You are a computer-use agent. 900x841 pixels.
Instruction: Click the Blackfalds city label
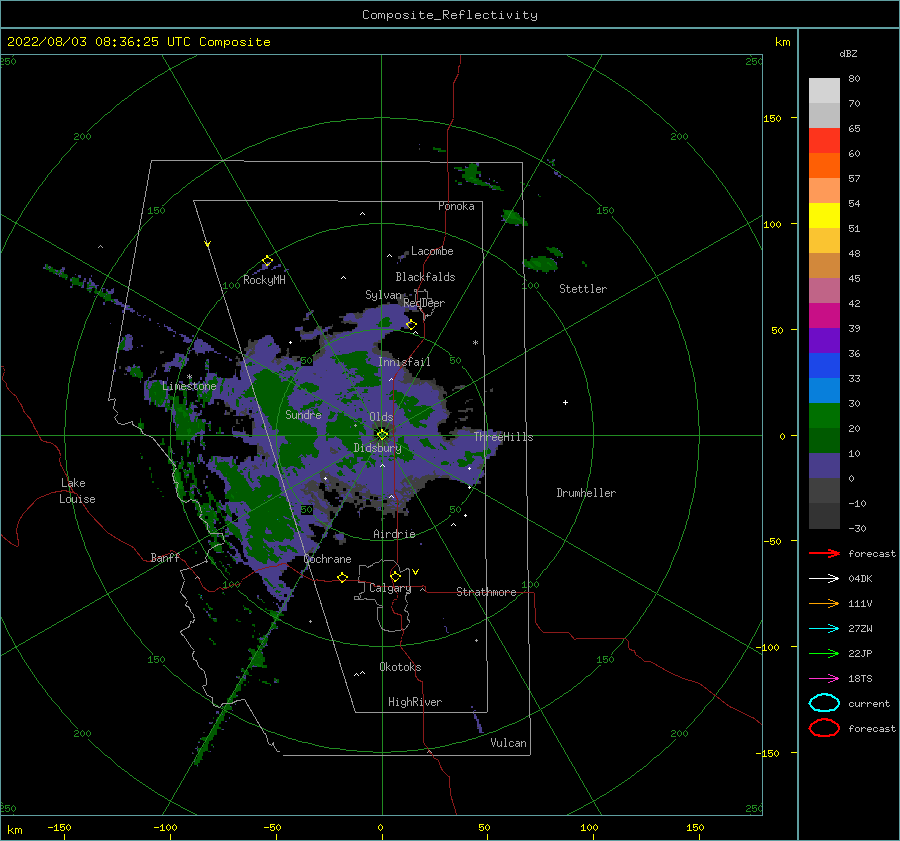click(x=425, y=277)
